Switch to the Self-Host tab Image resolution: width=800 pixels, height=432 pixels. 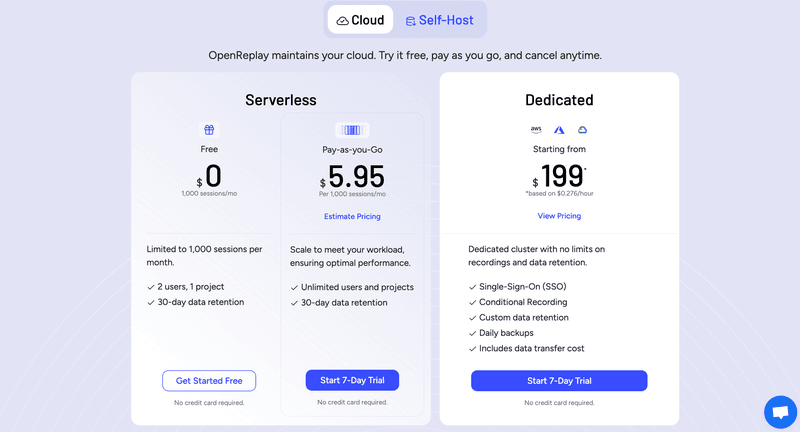click(439, 20)
